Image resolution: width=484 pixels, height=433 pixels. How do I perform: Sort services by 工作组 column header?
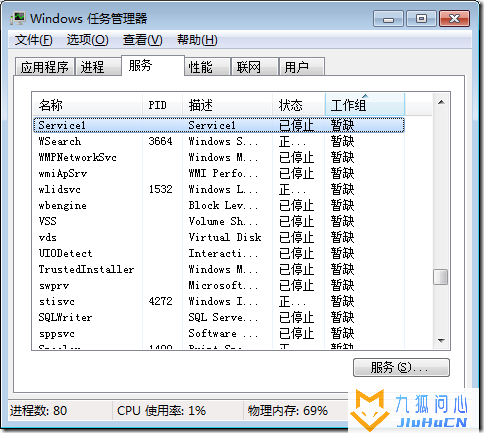(x=365, y=105)
